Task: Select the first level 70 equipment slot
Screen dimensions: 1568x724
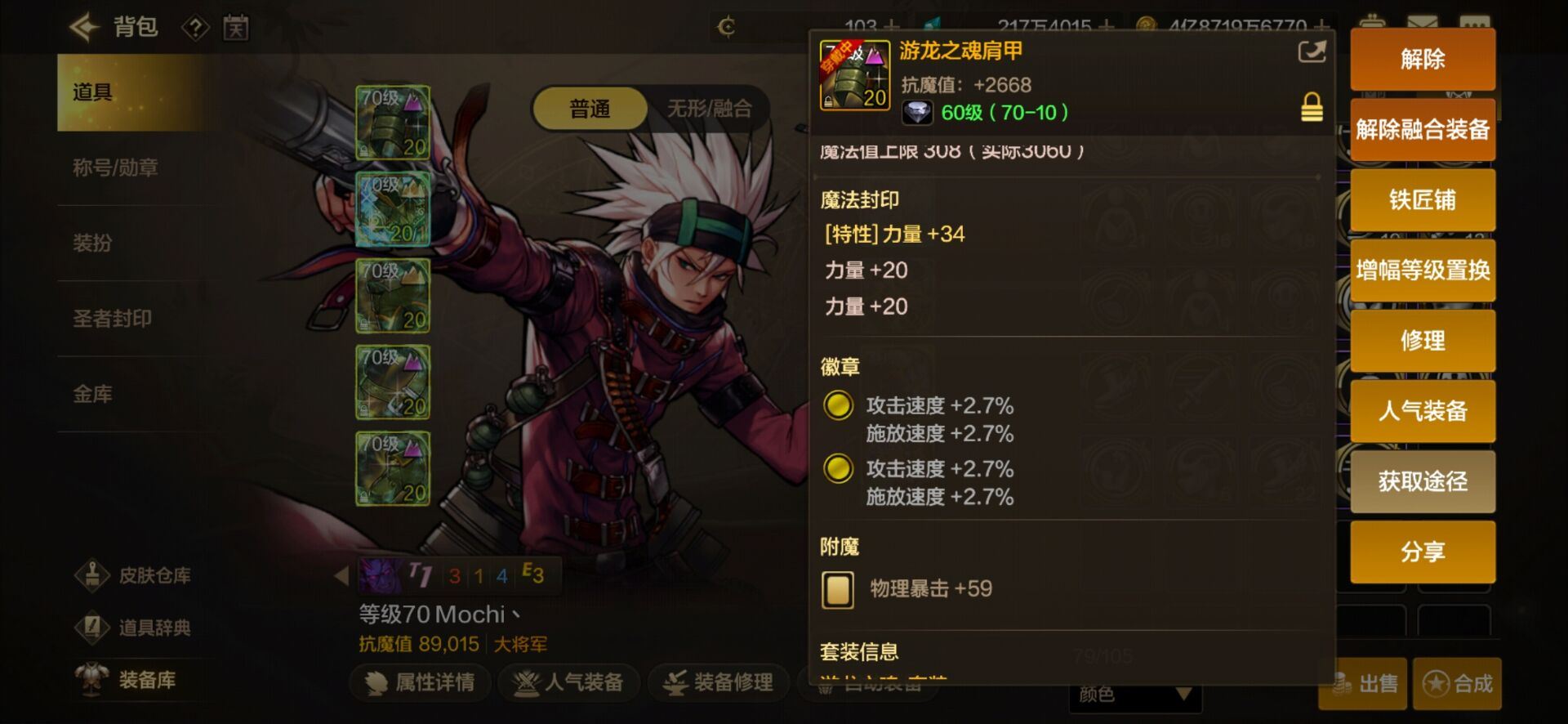Action: (x=393, y=123)
